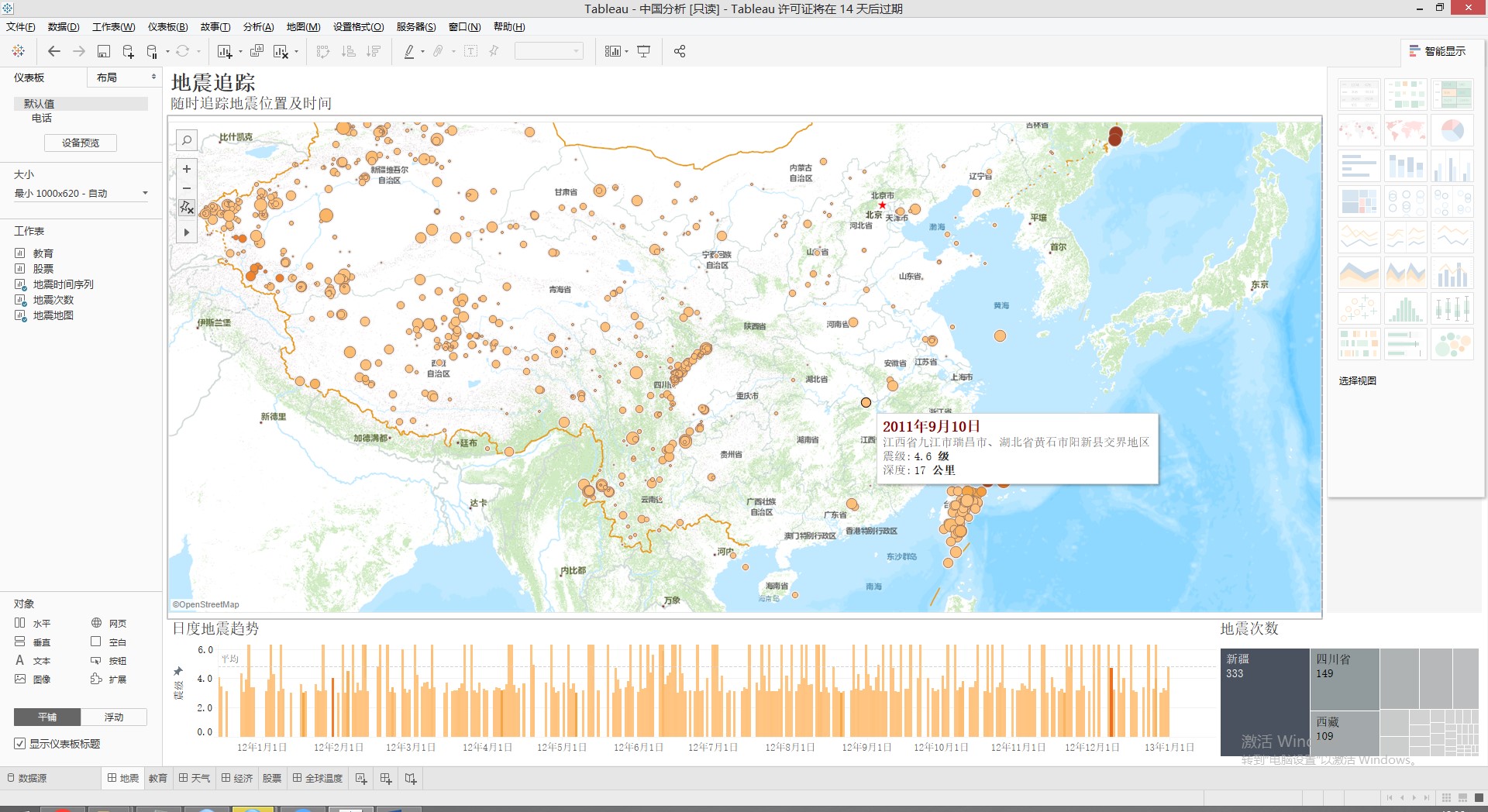Select the Floating layout toggle
1488x812 pixels.
[x=114, y=717]
